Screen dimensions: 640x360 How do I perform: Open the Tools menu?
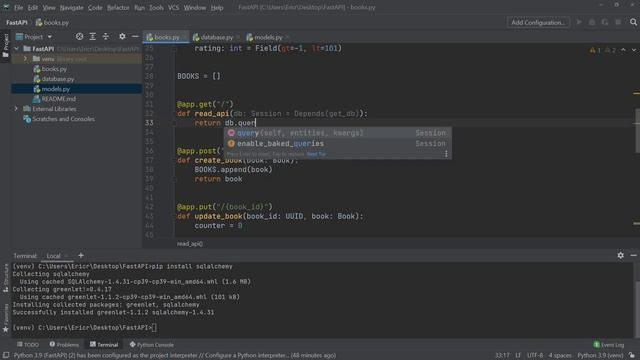click(156, 7)
